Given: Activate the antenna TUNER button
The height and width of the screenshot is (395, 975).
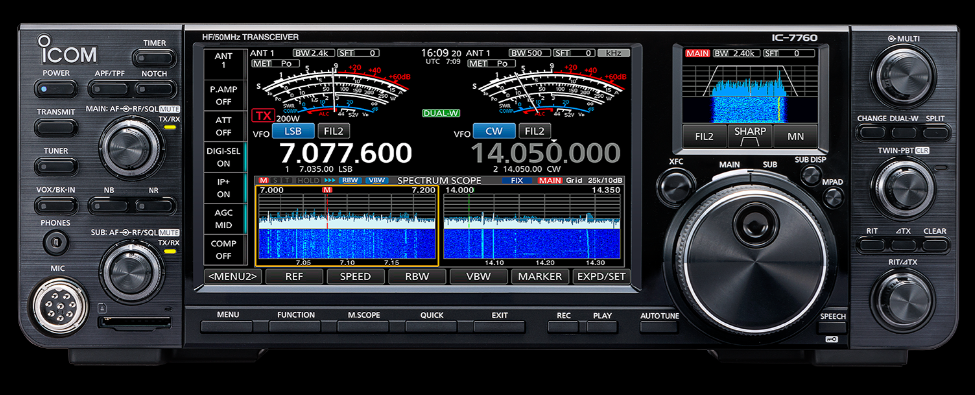Looking at the screenshot, I should [x=56, y=166].
